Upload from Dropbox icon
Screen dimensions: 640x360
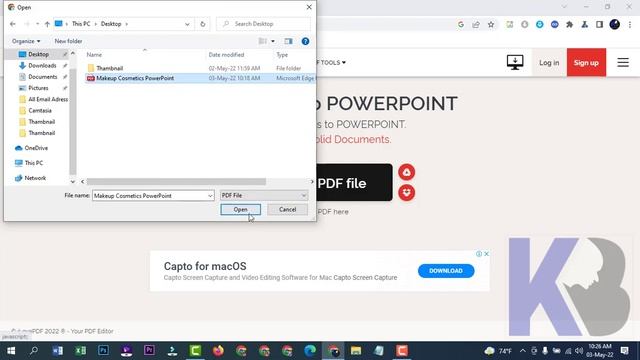[x=407, y=192]
